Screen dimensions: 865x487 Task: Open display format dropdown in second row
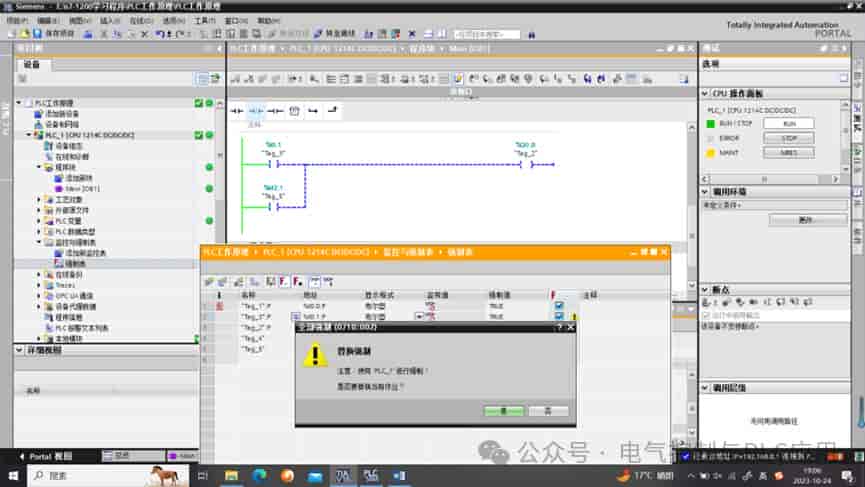pos(419,316)
